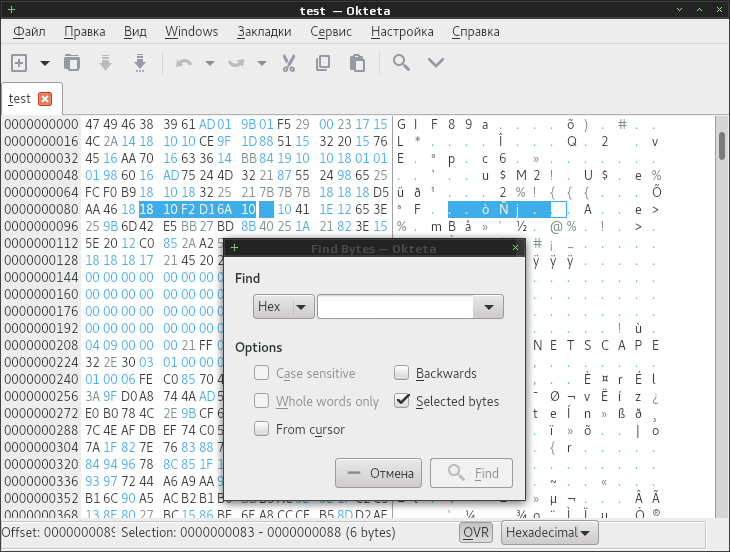The image size is (730, 552).
Task: Click offset row 0000000144
Action: tap(41, 277)
